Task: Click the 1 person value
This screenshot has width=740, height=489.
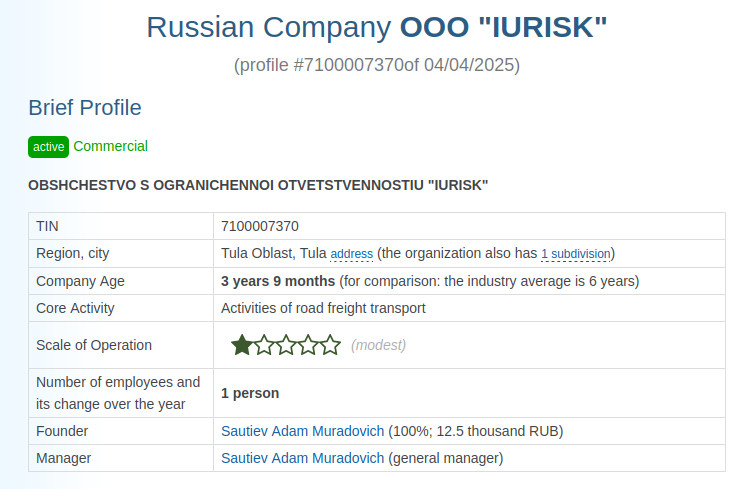Action: (250, 393)
